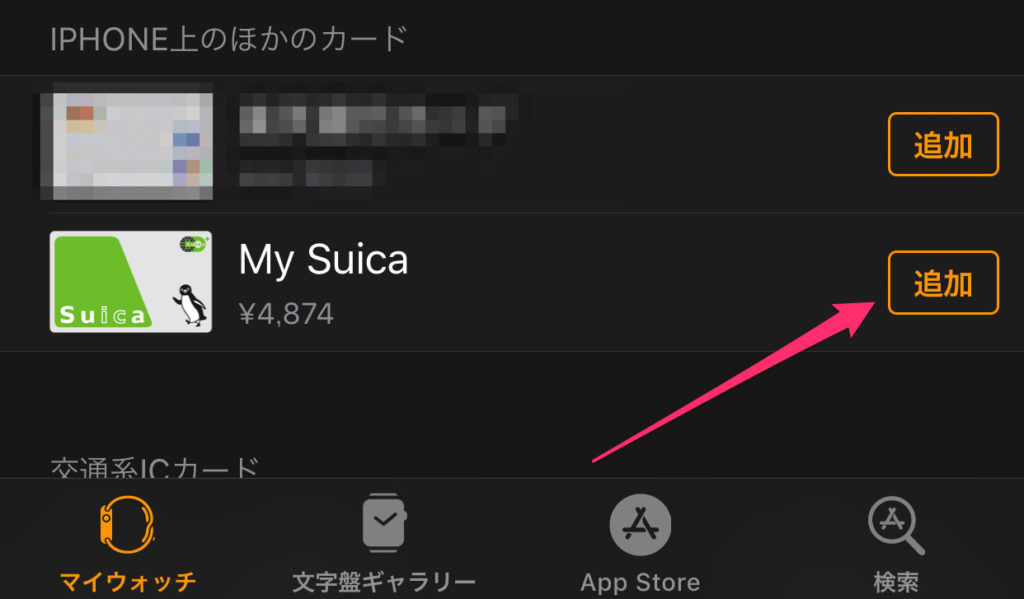
Task: Click the small green Suica badge on card corner
Action: [x=193, y=244]
